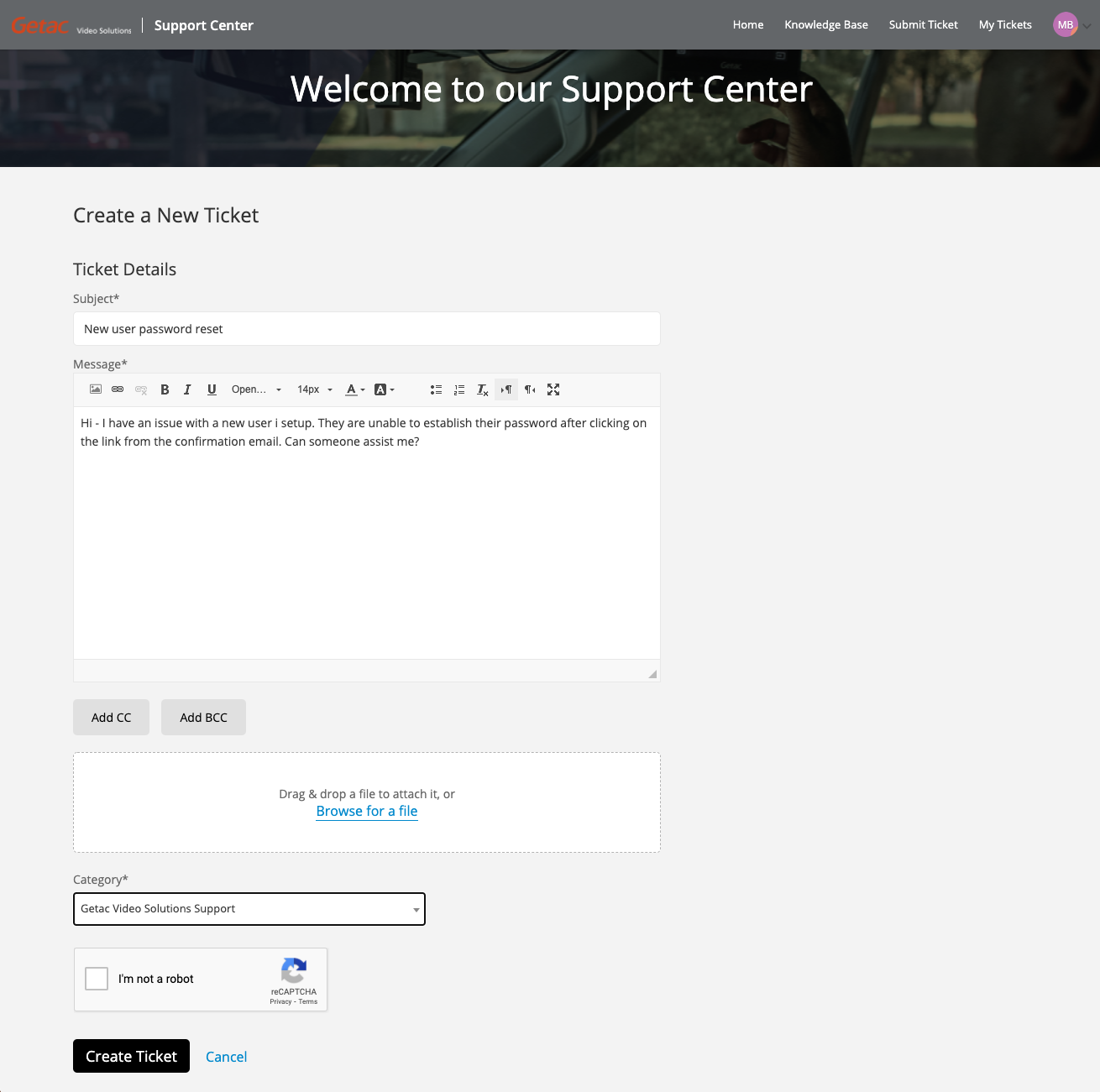Click the file drag and drop area
The image size is (1100, 1092).
click(x=367, y=802)
